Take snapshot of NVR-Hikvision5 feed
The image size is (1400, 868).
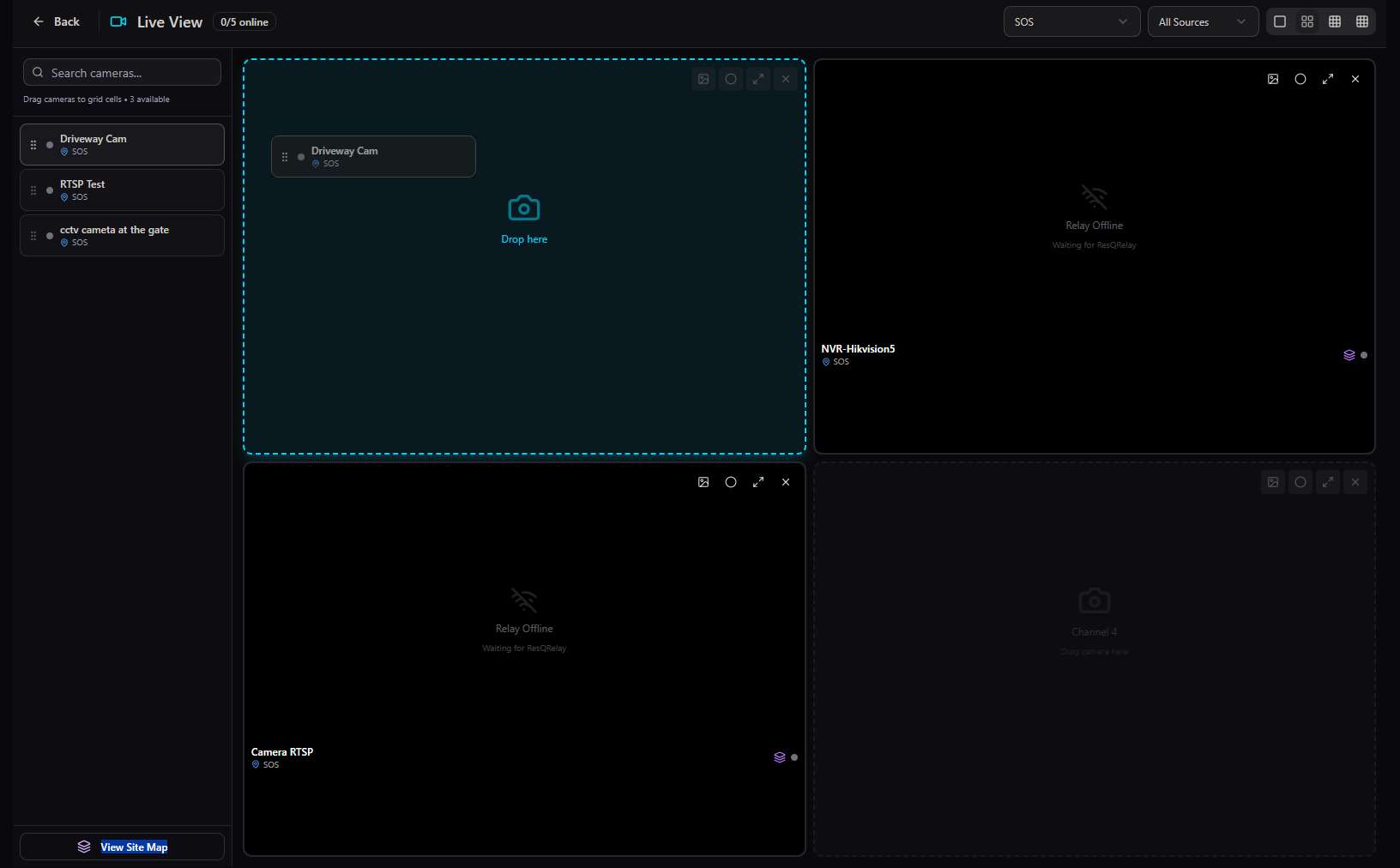tap(1273, 79)
